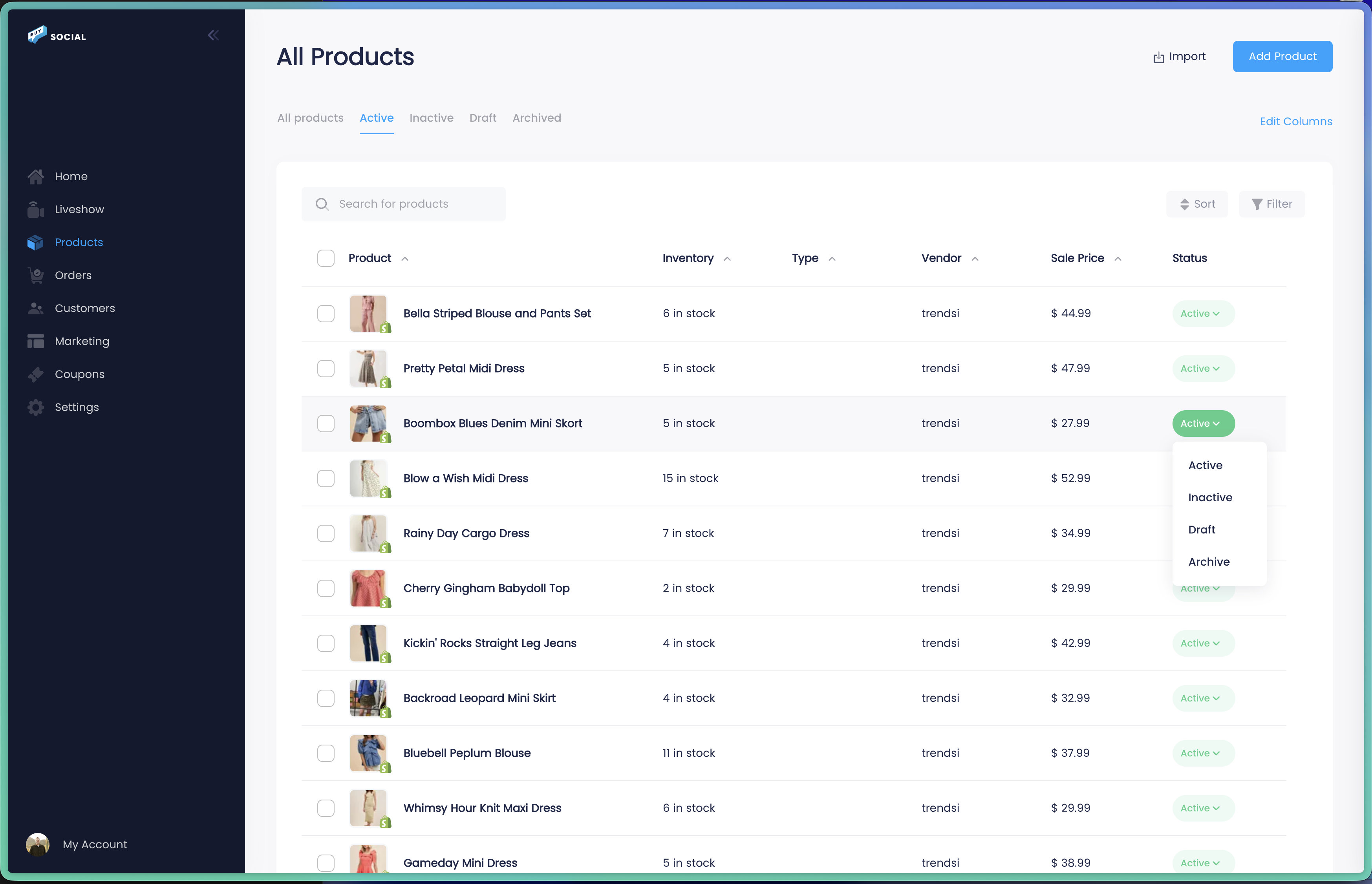Open the Coupons section icon
This screenshot has width=1372, height=884.
tap(35, 374)
